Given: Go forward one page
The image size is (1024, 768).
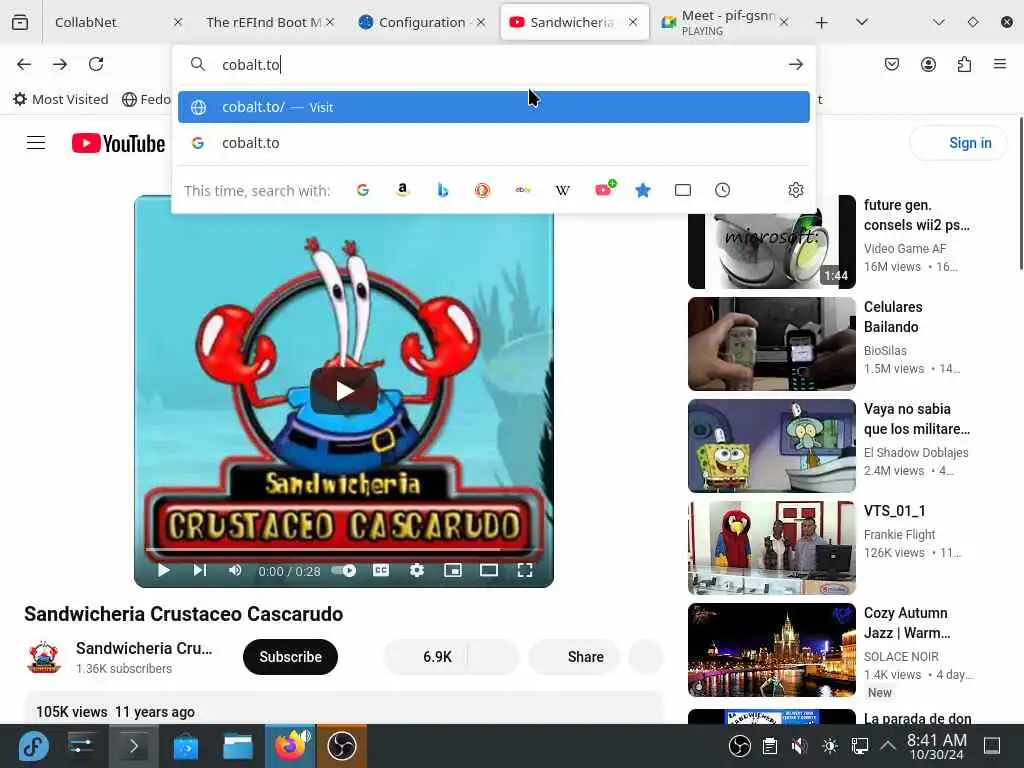Looking at the screenshot, I should (x=60, y=64).
